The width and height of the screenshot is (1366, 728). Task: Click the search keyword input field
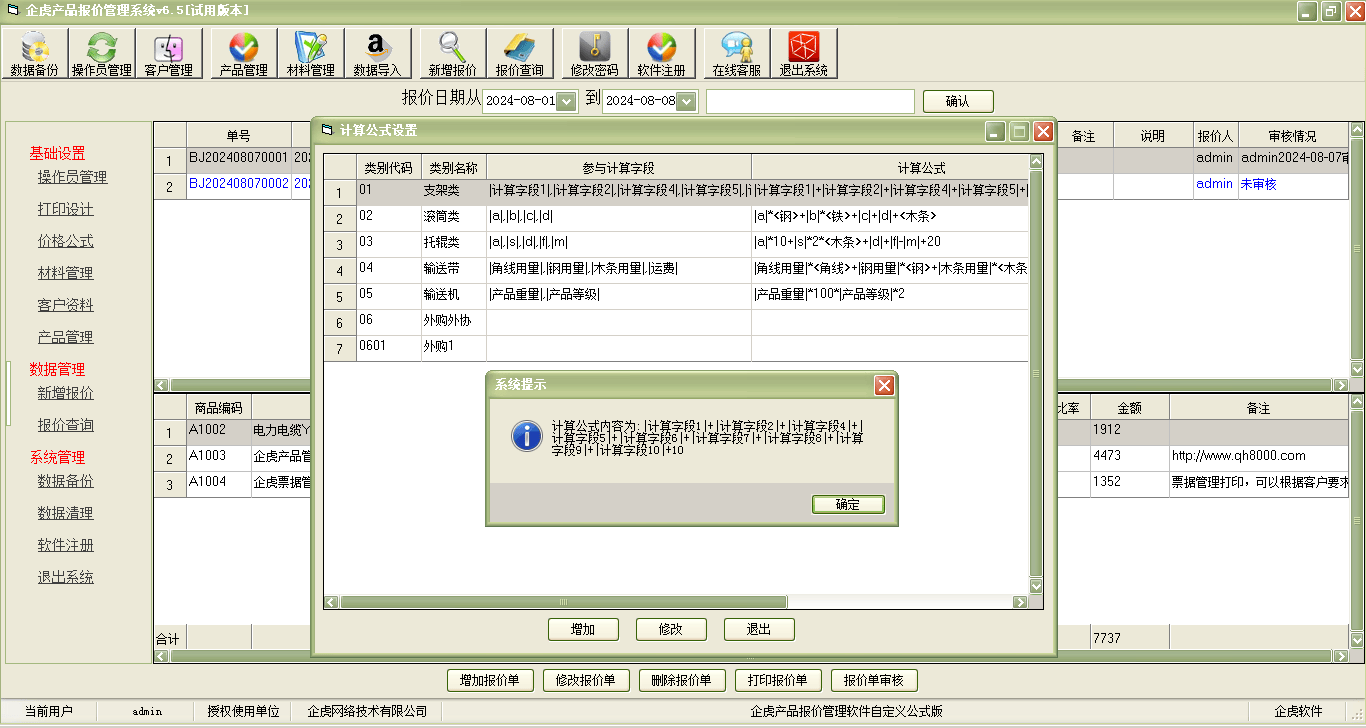point(810,100)
